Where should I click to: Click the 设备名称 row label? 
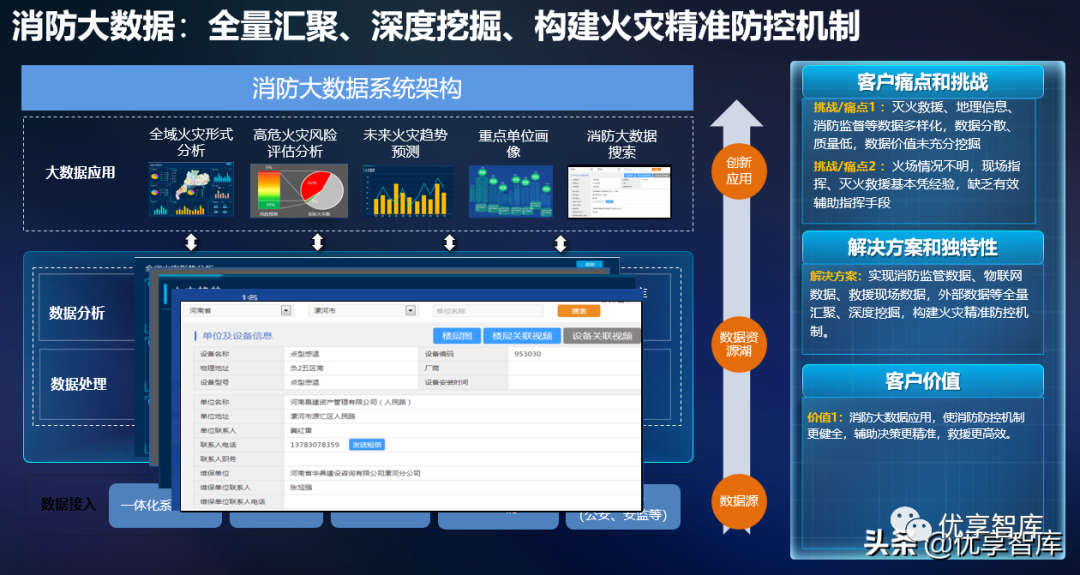[x=215, y=354]
